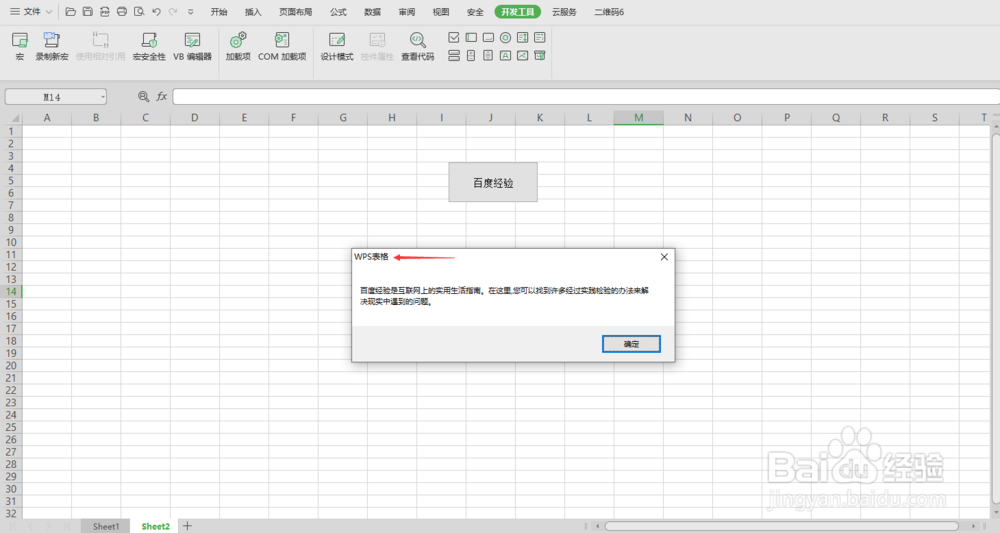
Task: Insert an image control
Action: pos(522,55)
